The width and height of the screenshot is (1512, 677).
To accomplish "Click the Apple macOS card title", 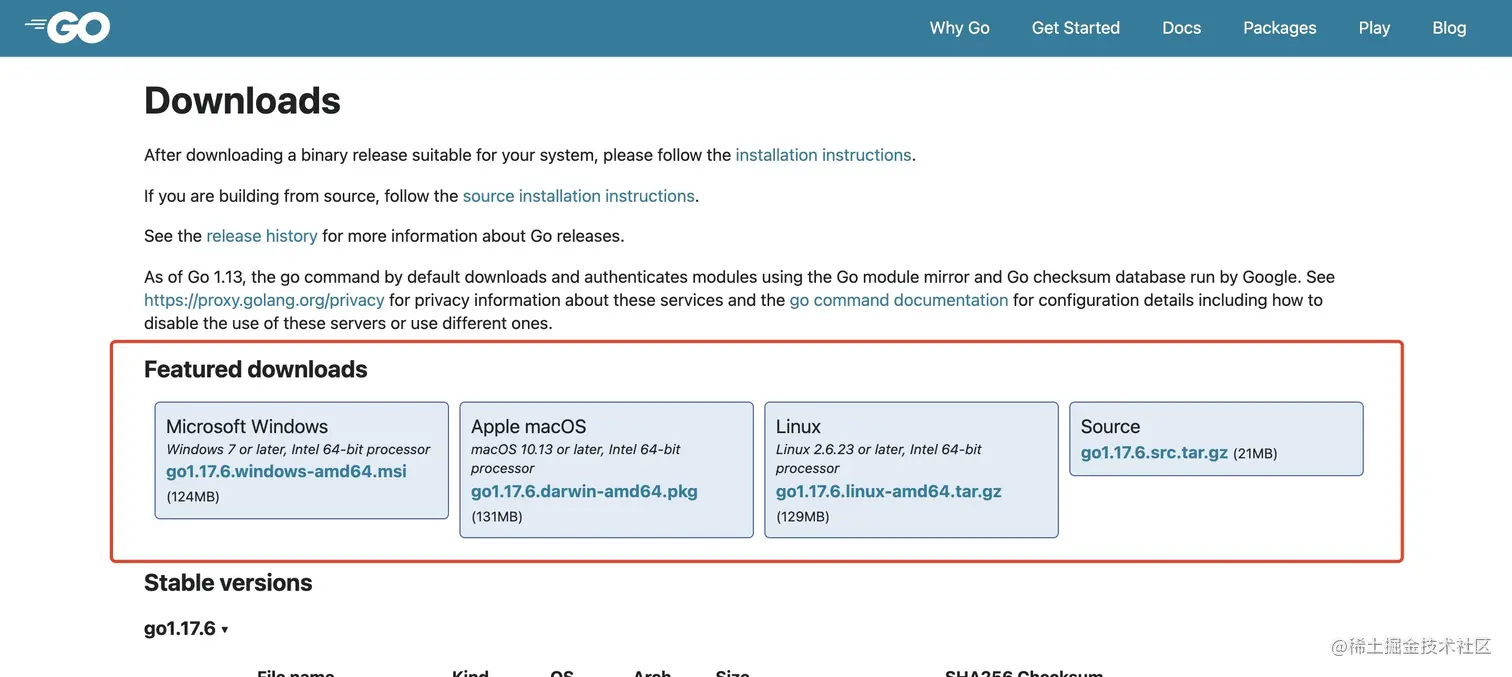I will [x=528, y=426].
